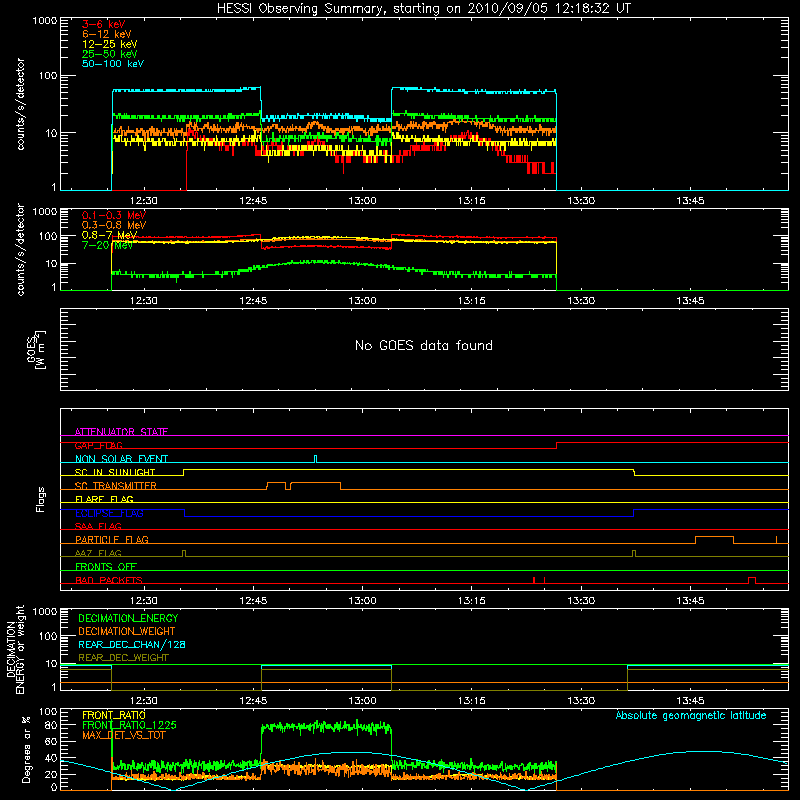Click the Flags axis title

tap(41, 499)
